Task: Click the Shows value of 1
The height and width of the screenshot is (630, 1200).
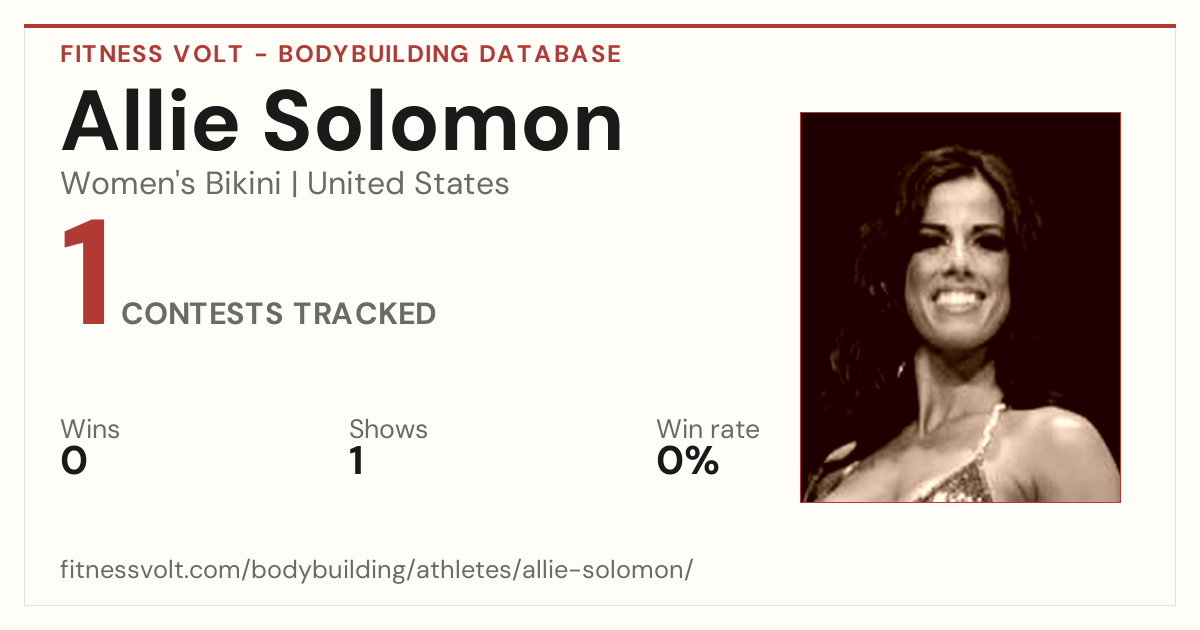Action: (x=356, y=461)
